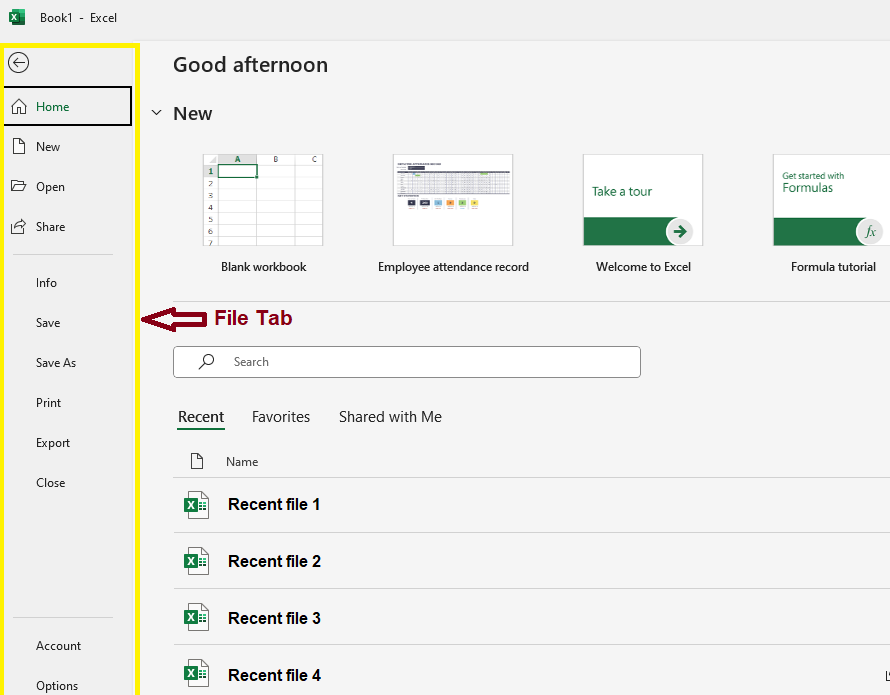Create a Blank workbook from thumbnail
The width and height of the screenshot is (890, 695).
263,200
